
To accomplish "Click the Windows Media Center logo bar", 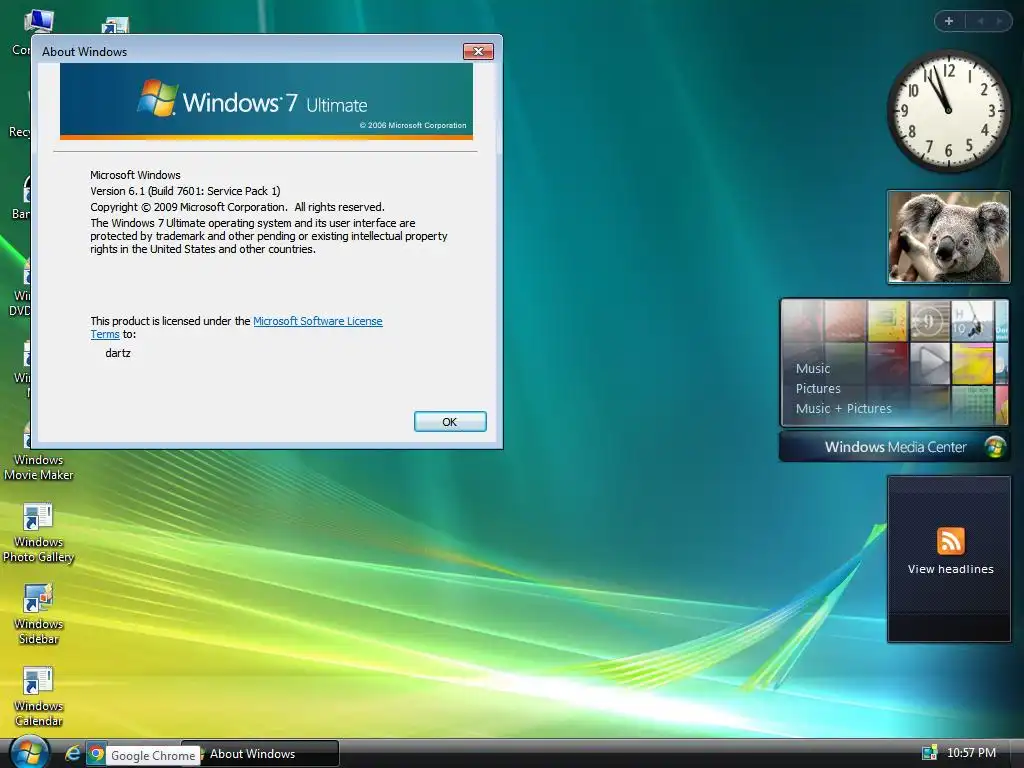I will 895,447.
